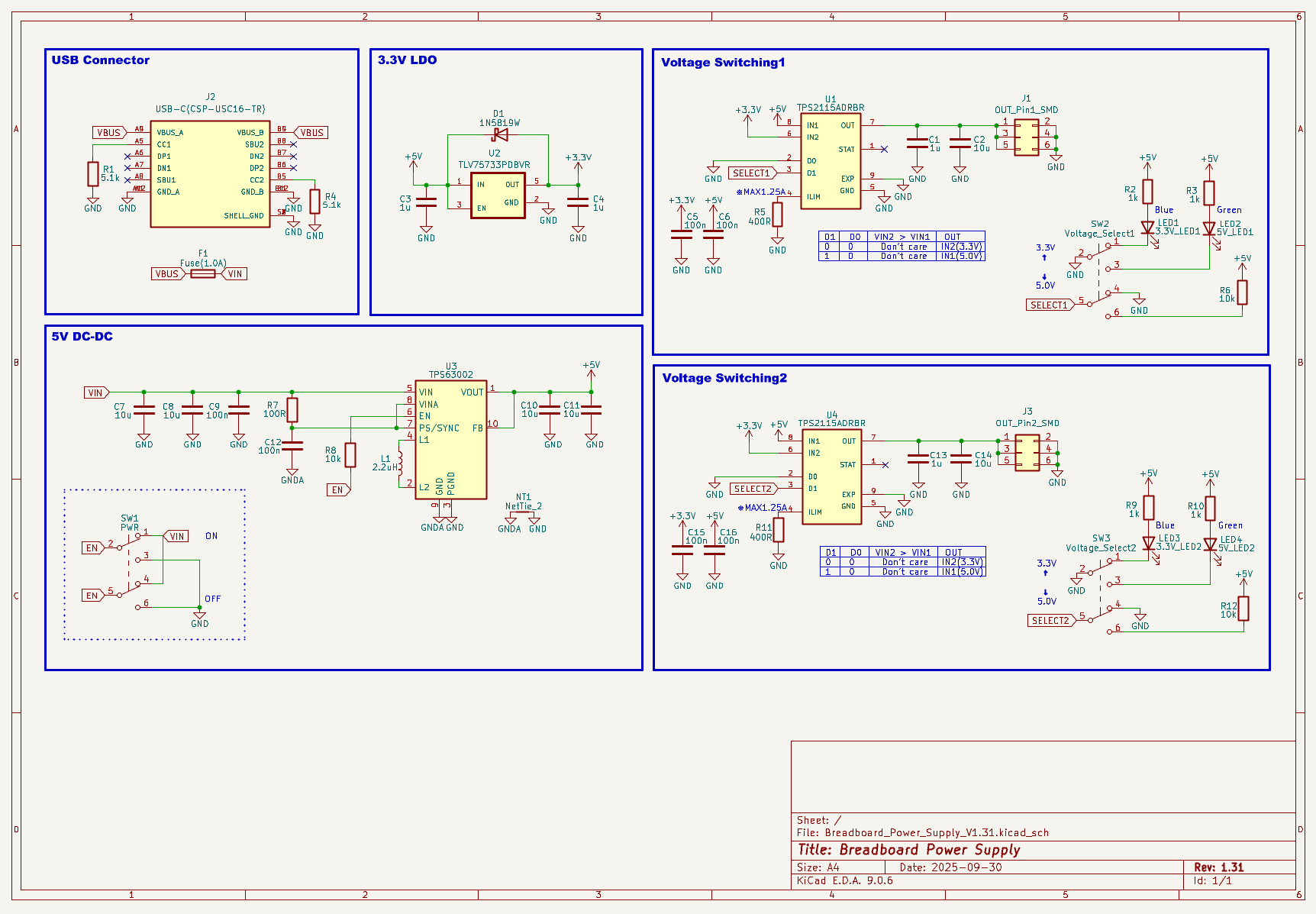Click the SELECT1 label at U1 D1 pin

[752, 173]
